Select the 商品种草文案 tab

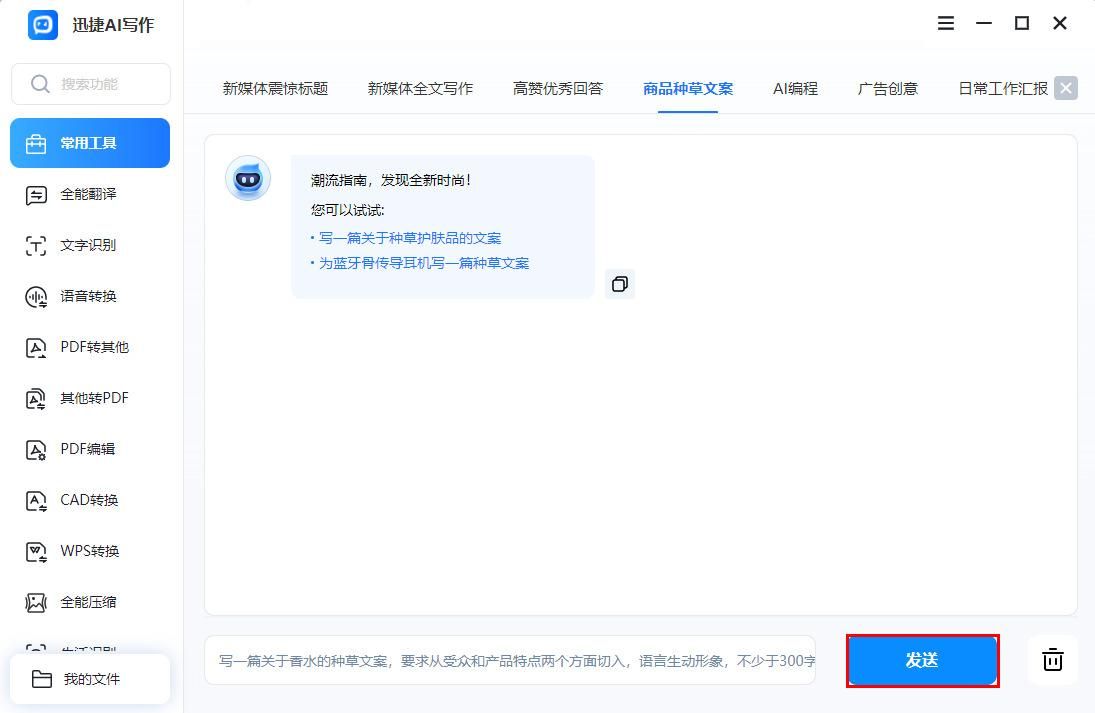[688, 89]
